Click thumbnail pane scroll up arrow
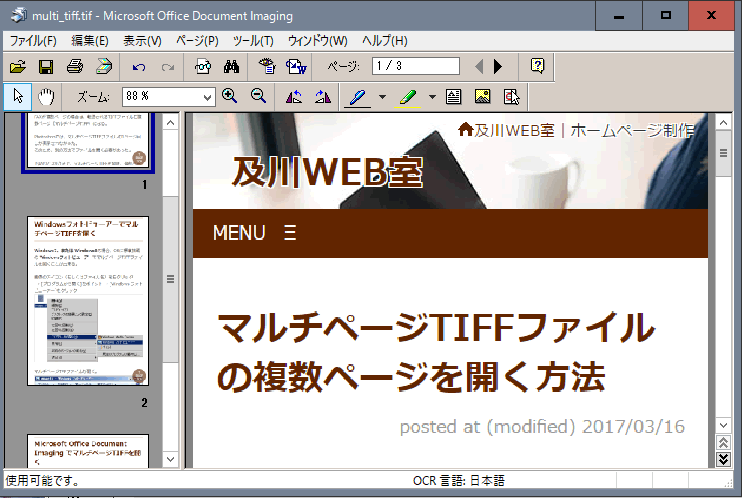The width and height of the screenshot is (742, 498). [x=171, y=123]
